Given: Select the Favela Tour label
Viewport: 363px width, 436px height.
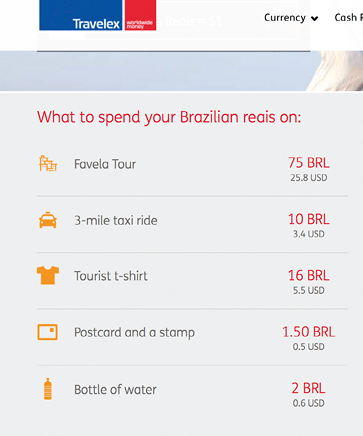Looking at the screenshot, I should (x=105, y=164).
